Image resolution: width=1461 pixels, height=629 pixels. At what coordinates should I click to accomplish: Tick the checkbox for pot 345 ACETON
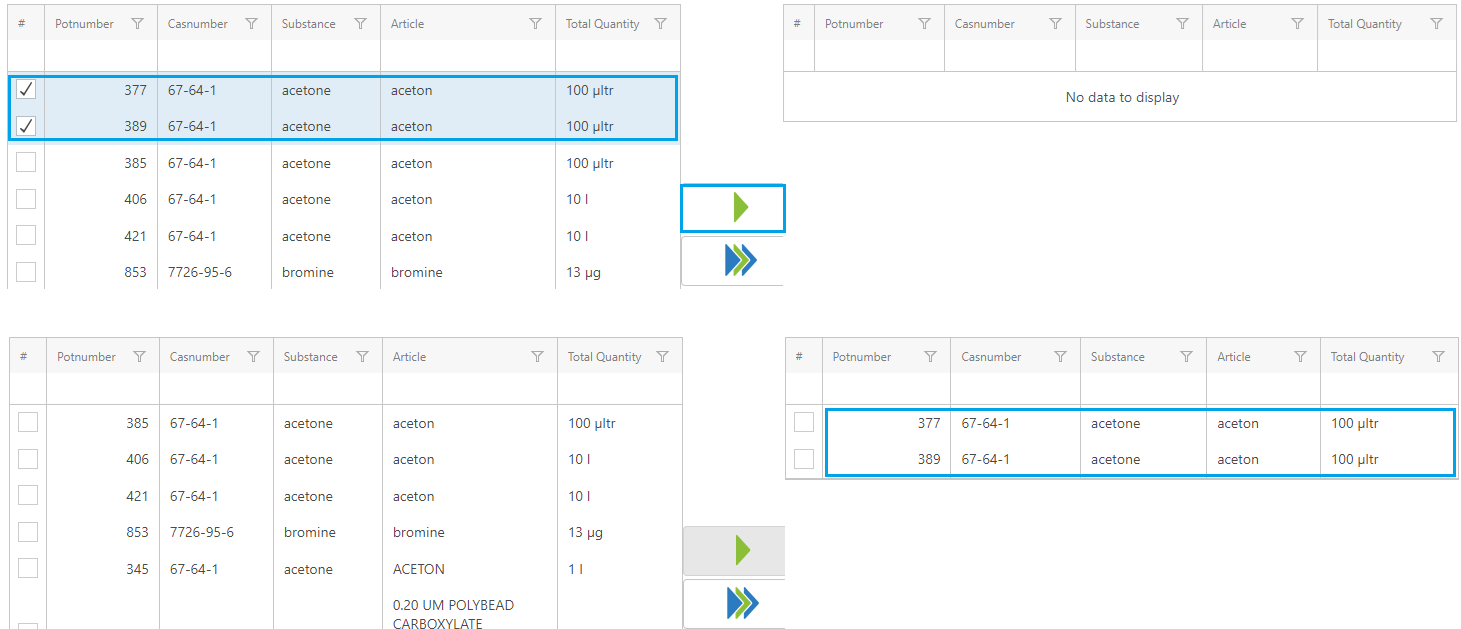[x=28, y=568]
